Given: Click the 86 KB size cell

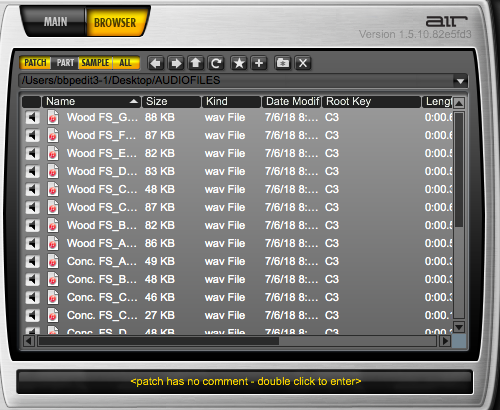Looking at the screenshot, I should point(160,243).
